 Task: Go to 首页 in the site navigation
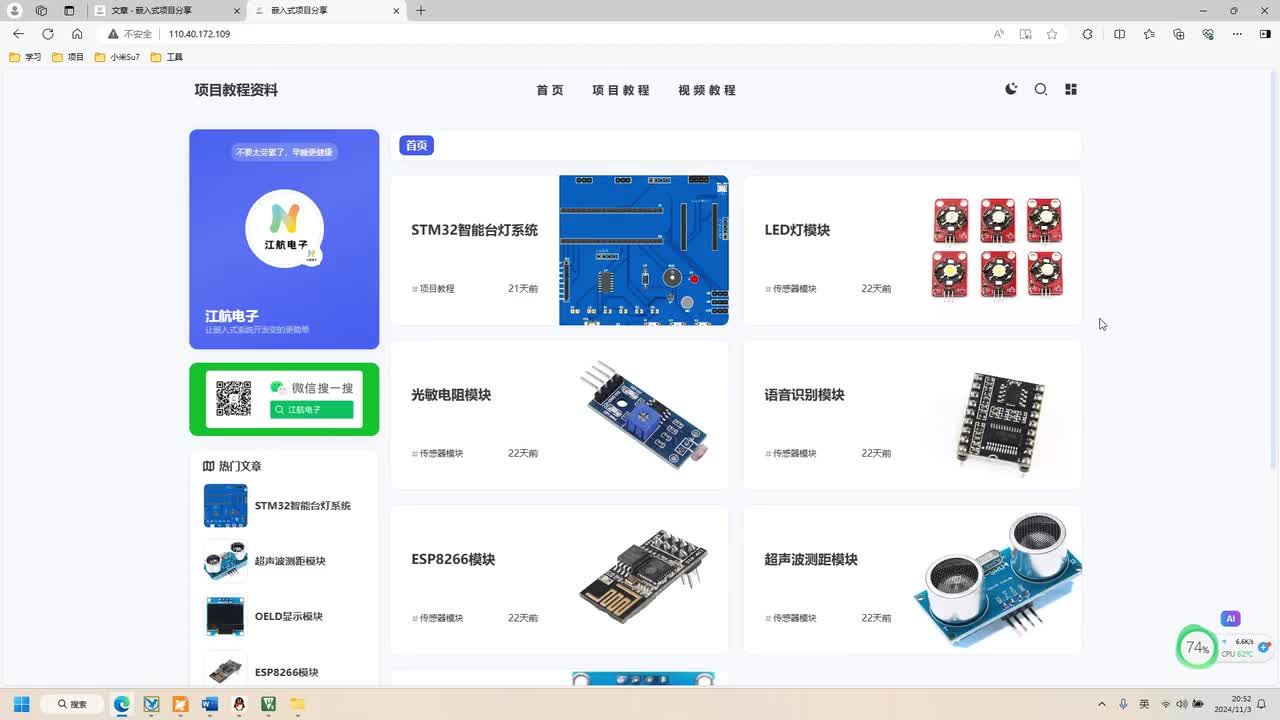click(550, 90)
